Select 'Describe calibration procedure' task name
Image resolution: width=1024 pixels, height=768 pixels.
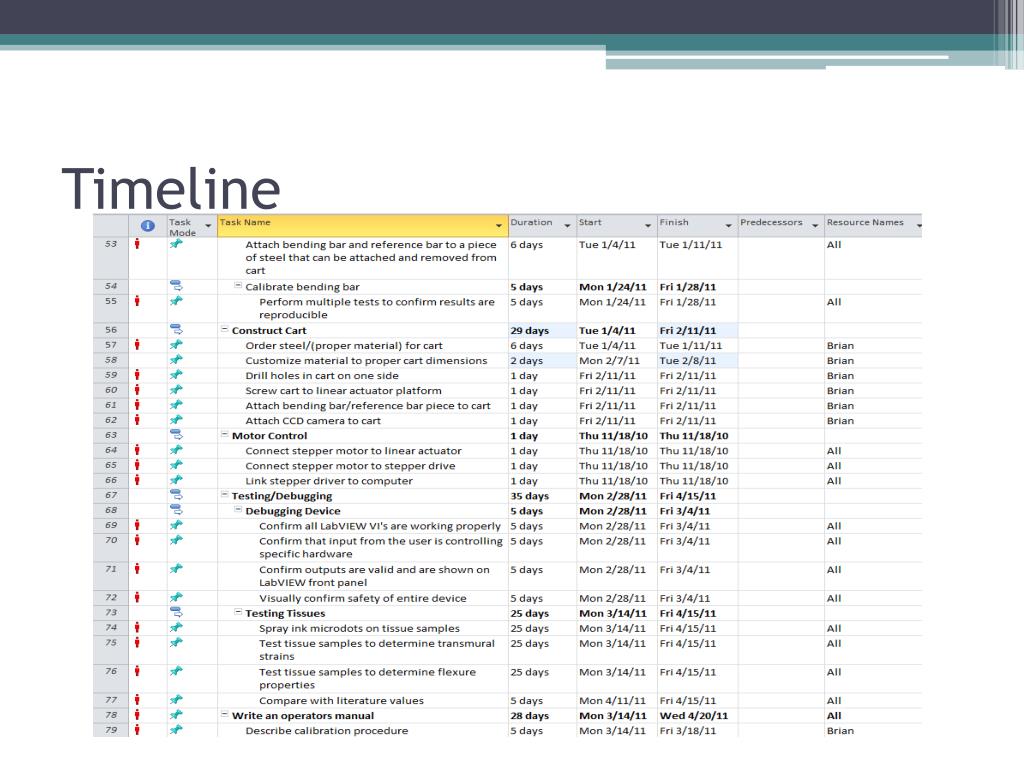(327, 731)
